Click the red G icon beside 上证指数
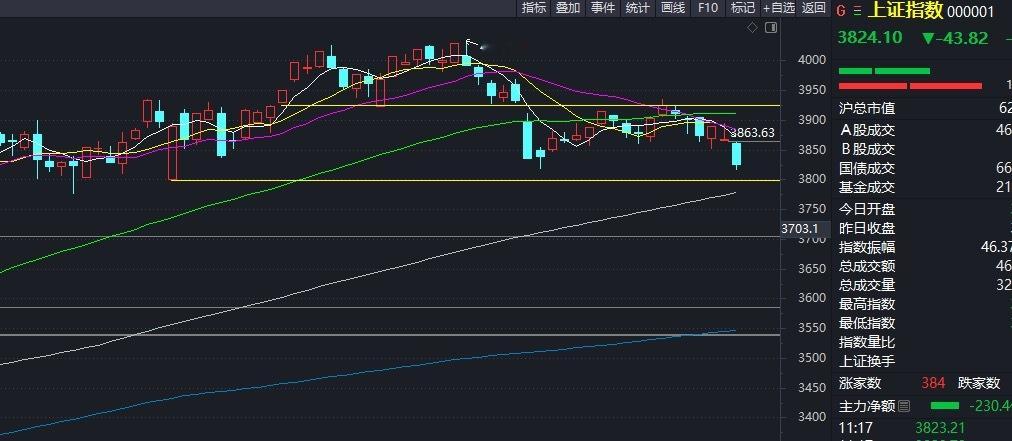 [x=841, y=11]
